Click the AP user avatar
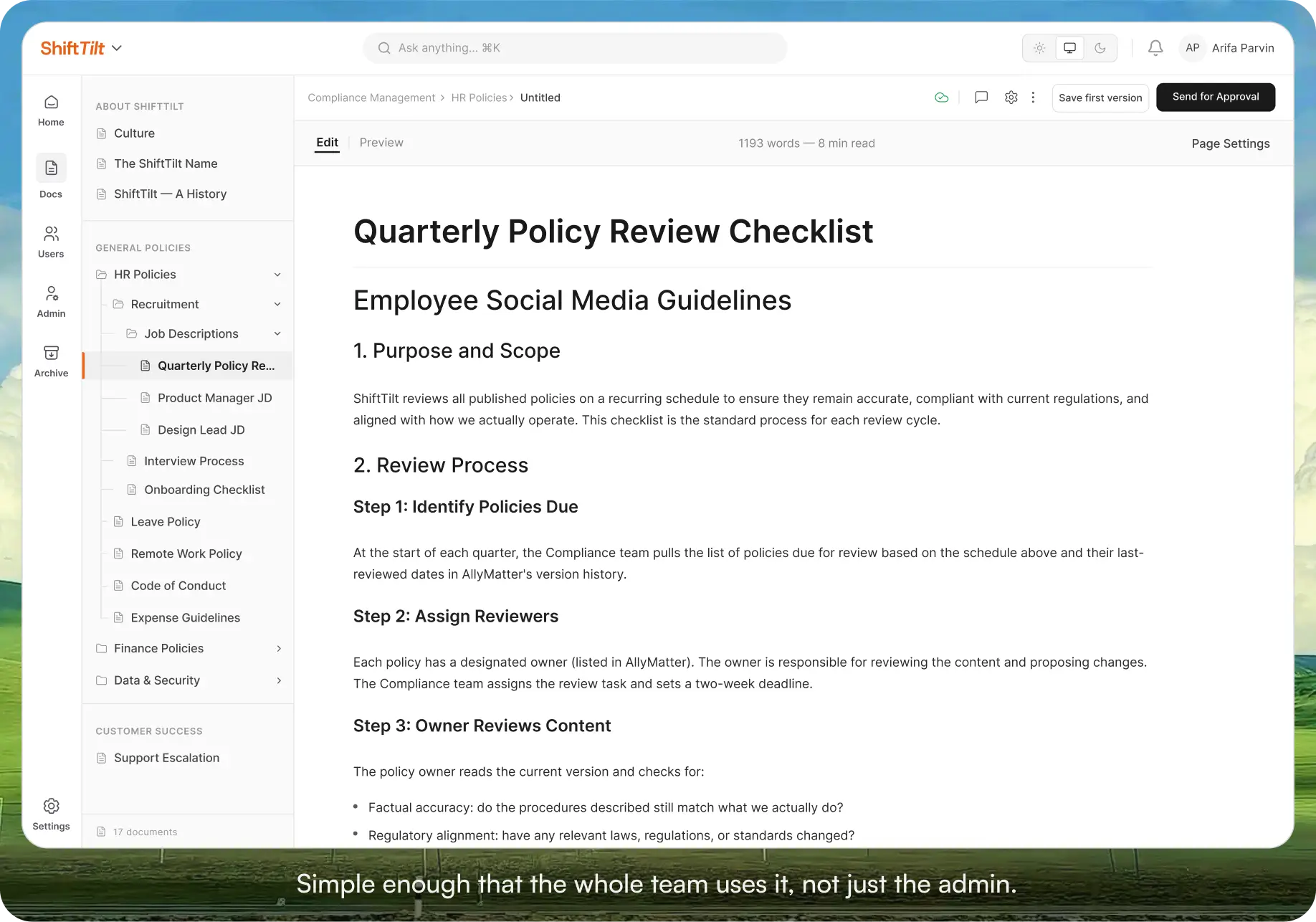 pos(1192,48)
